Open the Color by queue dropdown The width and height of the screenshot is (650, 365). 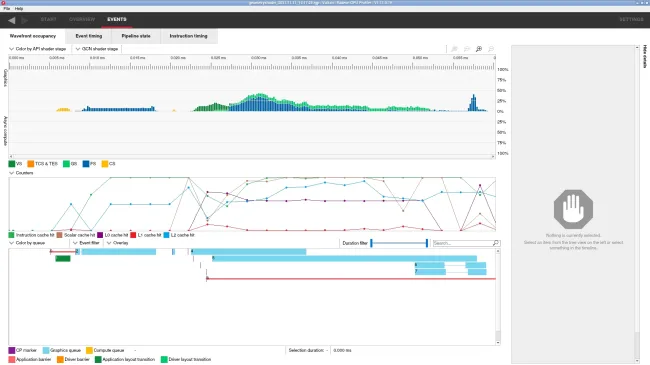(x=27, y=243)
